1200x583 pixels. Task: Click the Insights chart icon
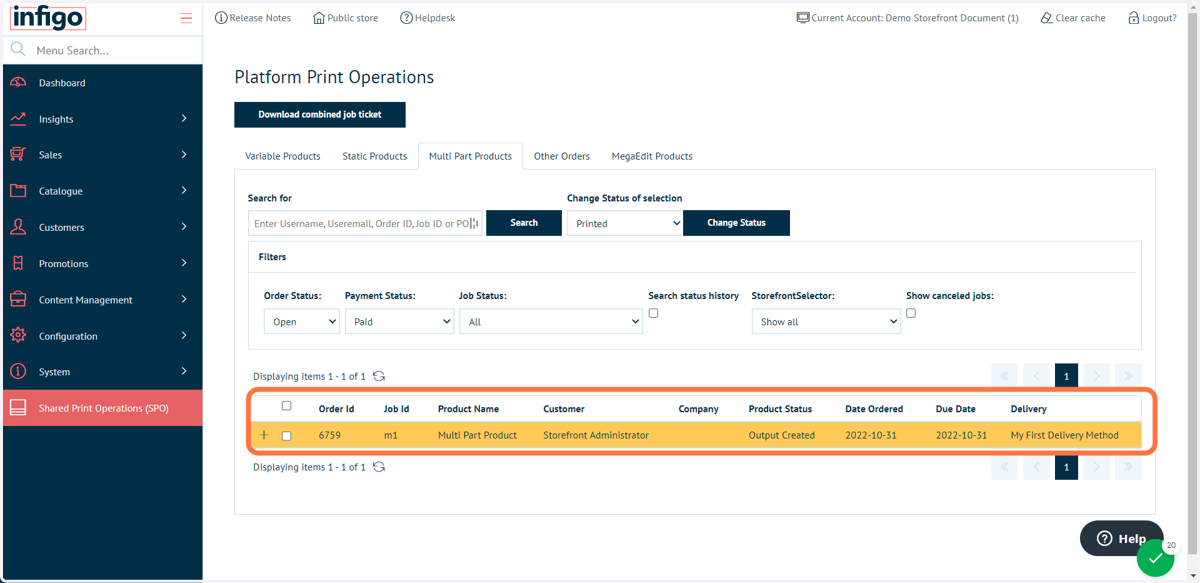[18, 119]
